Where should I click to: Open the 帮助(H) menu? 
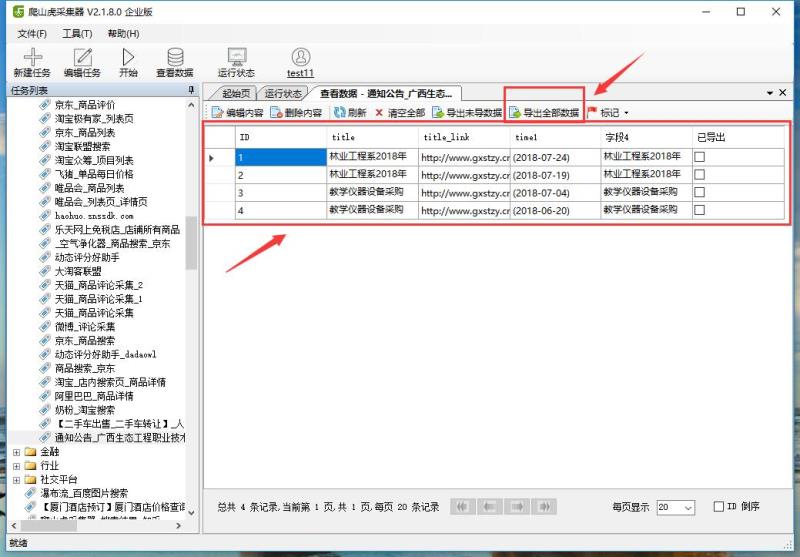click(123, 34)
